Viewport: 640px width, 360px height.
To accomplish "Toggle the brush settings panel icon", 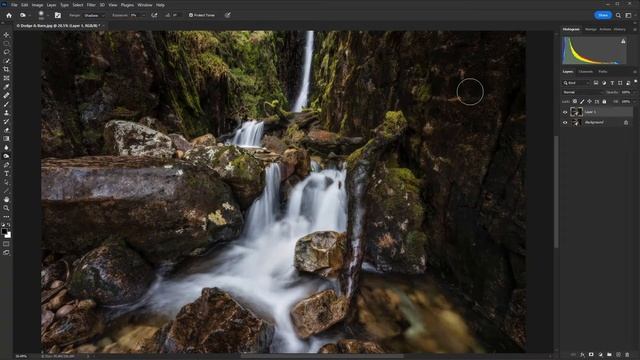I will 58,15.
